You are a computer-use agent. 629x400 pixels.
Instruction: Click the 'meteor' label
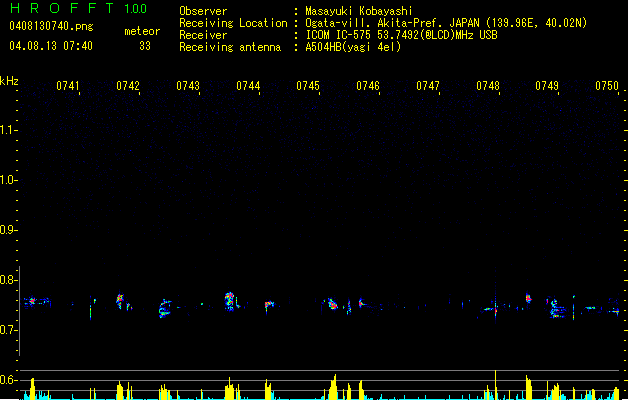pyautogui.click(x=142, y=31)
